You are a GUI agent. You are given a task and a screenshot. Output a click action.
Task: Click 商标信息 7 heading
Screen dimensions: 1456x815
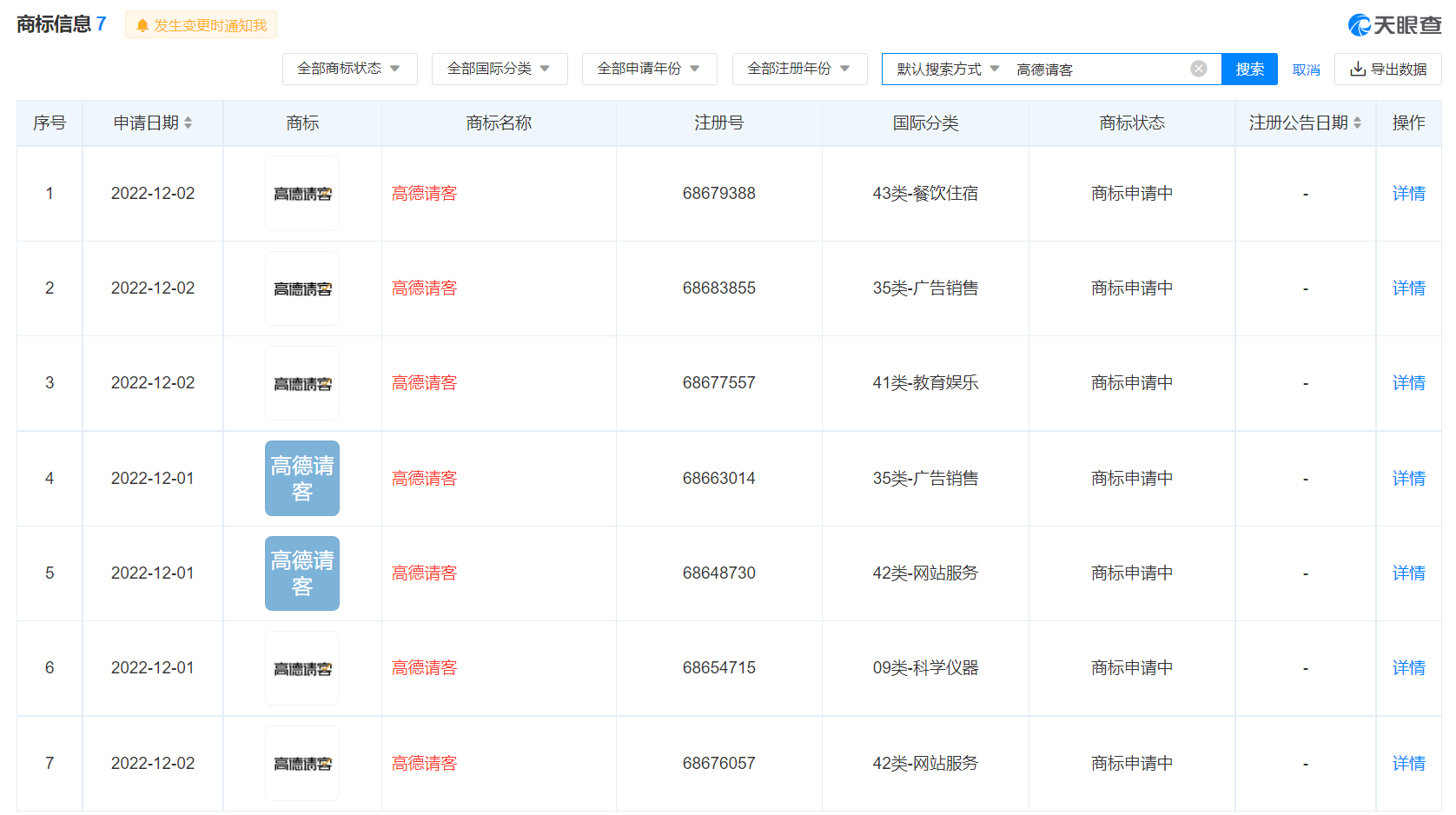62,24
